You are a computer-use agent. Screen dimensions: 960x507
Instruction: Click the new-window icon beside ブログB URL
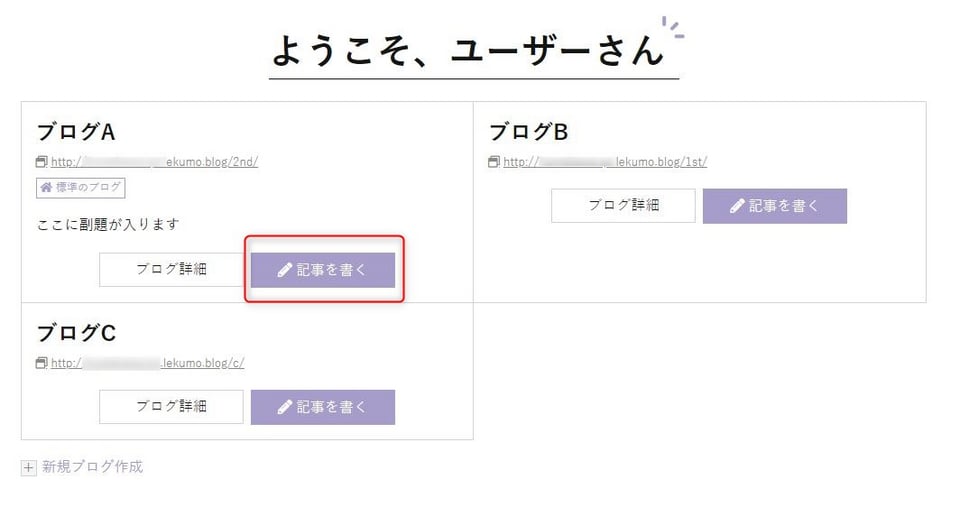(494, 162)
